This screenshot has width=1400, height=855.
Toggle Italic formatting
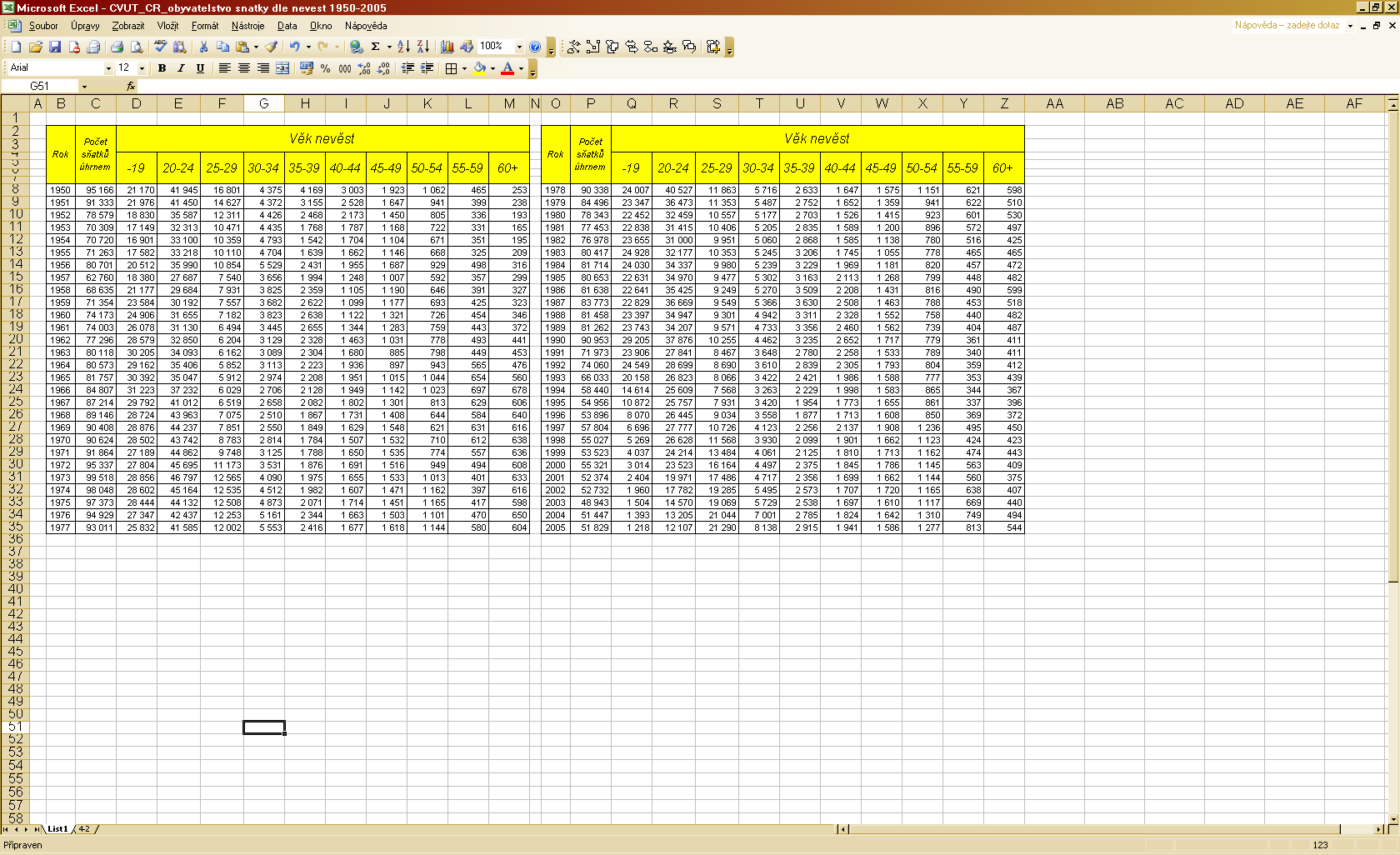click(181, 68)
